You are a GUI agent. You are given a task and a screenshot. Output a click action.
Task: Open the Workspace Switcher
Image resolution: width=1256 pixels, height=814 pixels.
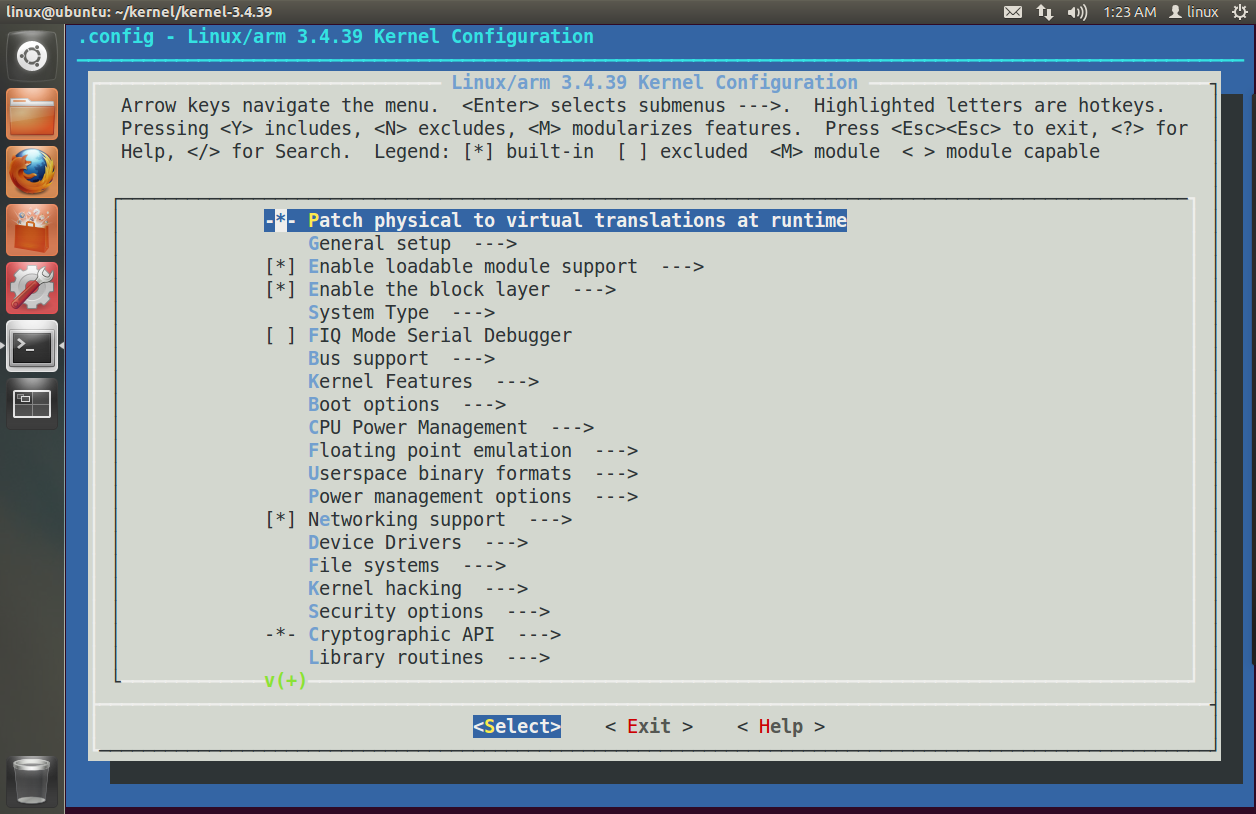pos(31,403)
